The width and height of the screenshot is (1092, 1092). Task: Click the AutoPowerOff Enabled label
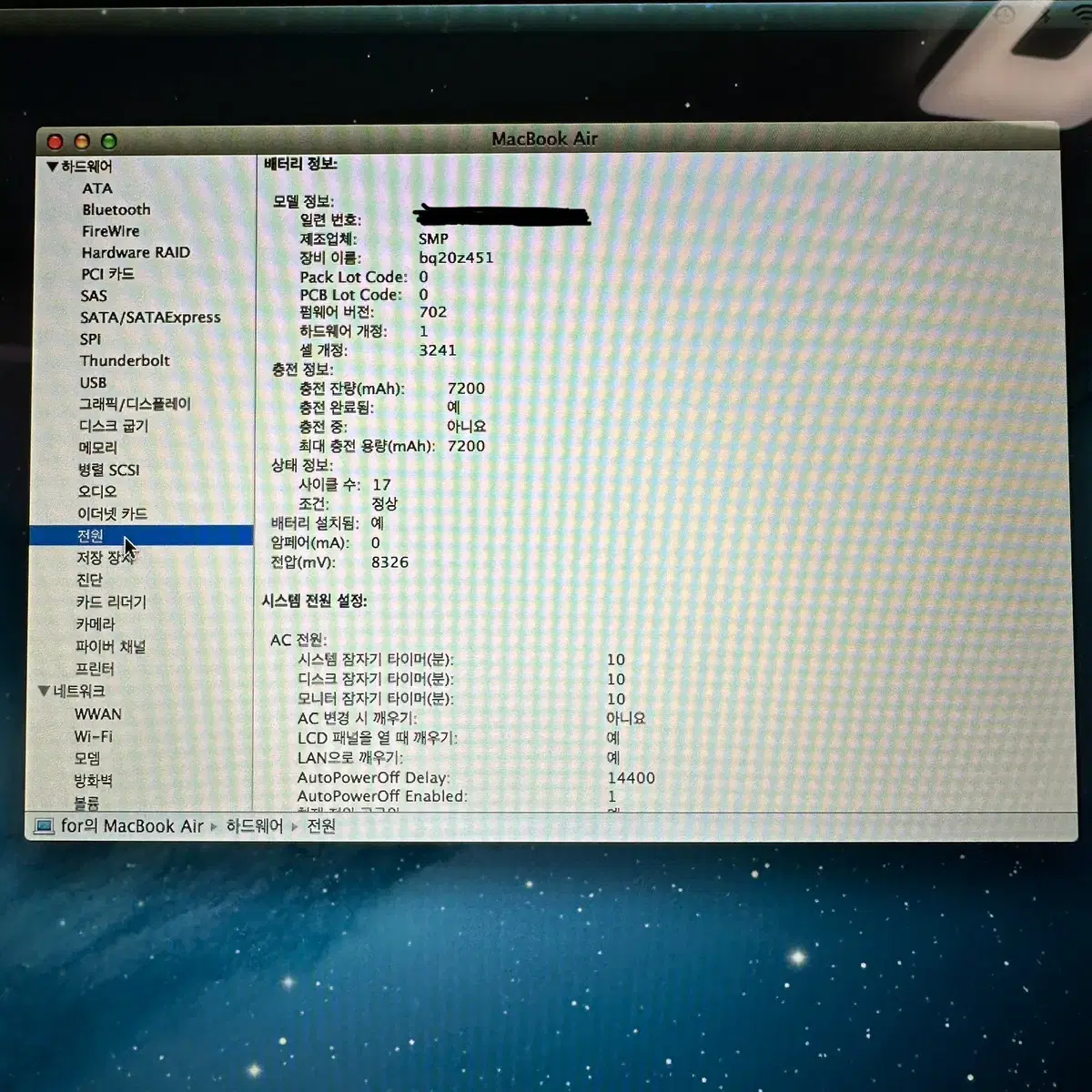tap(382, 796)
